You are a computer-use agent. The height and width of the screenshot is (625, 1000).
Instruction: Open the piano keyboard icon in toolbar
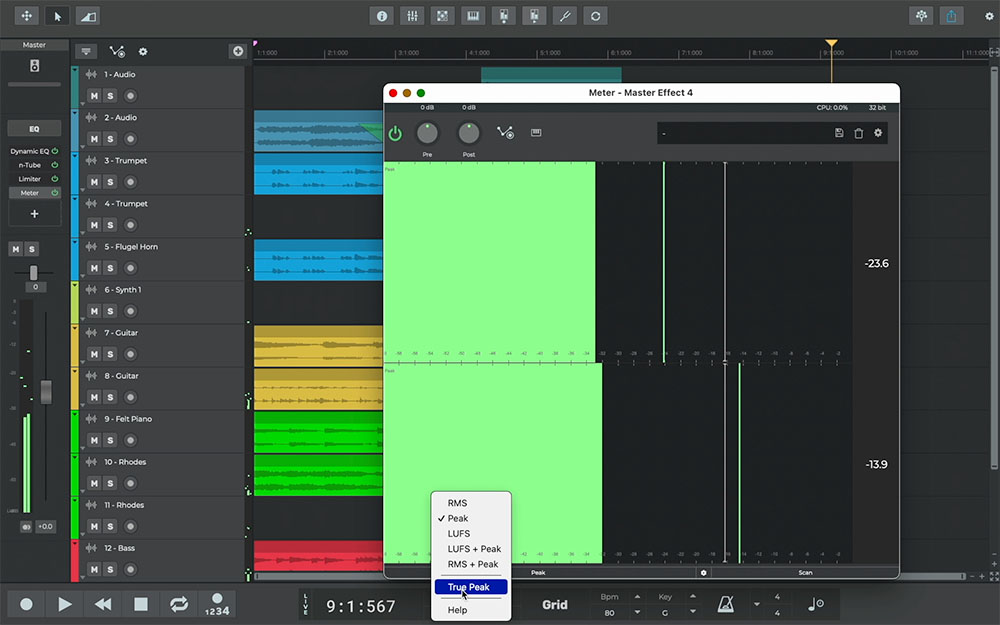pos(473,16)
